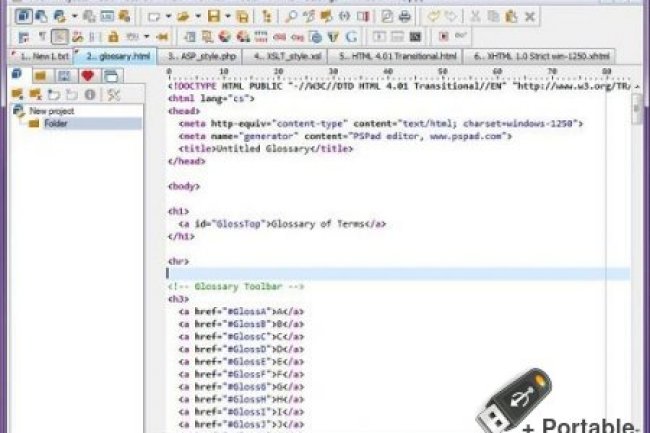Expand dropdown arrow after third top-toolbar icon
The height and width of the screenshot is (433, 650).
pos(75,17)
